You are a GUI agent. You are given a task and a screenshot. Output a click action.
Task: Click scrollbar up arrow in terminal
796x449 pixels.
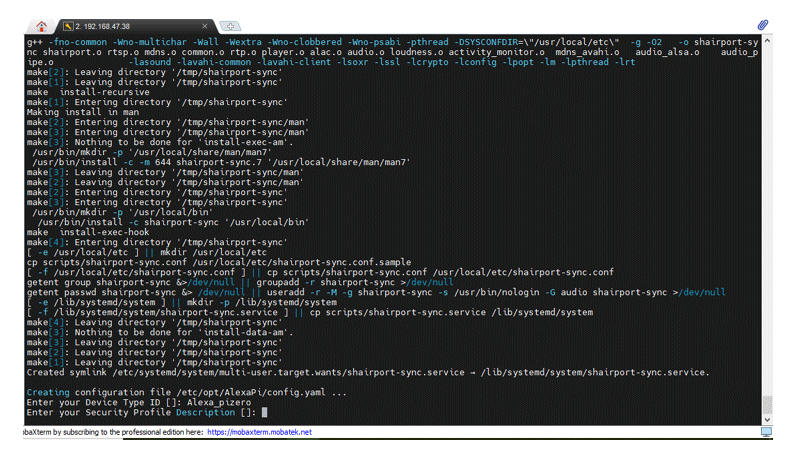(x=767, y=40)
